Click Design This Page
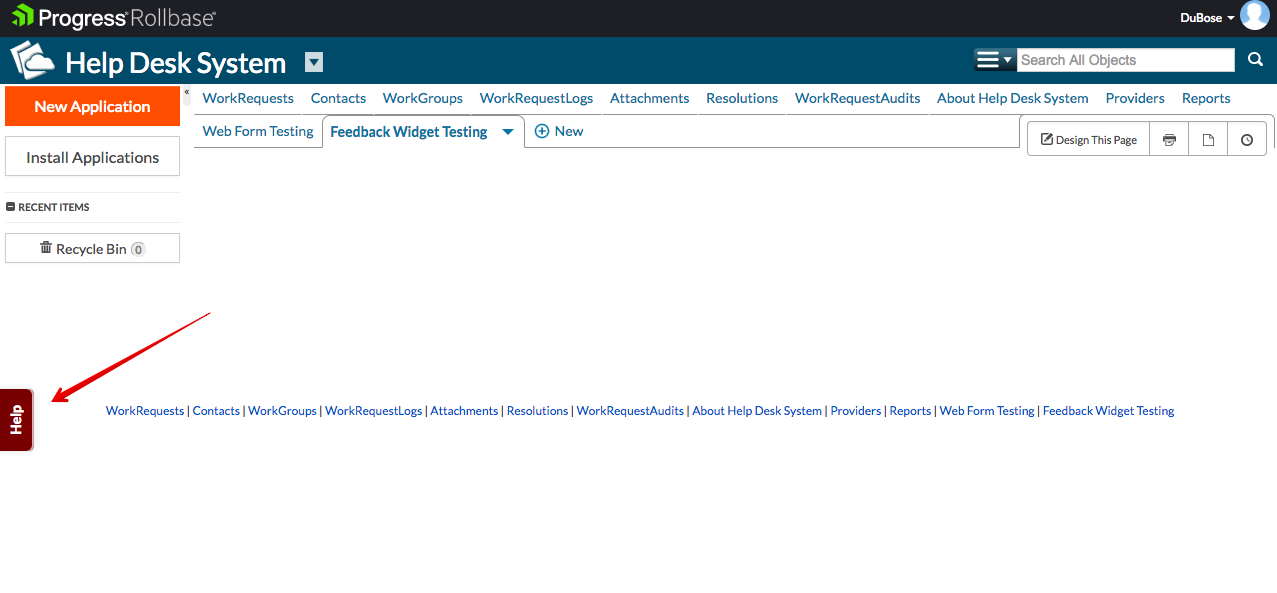This screenshot has height=593, width=1277. click(1089, 140)
